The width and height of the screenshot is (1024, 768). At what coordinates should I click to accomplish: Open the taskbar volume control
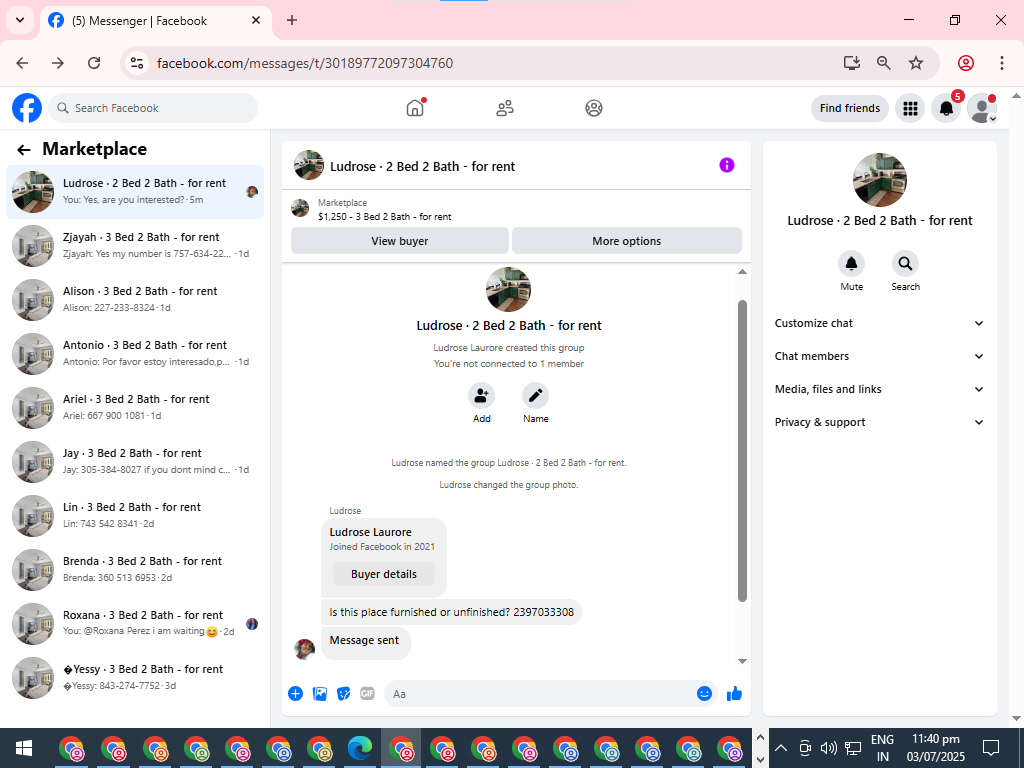pyautogui.click(x=828, y=748)
